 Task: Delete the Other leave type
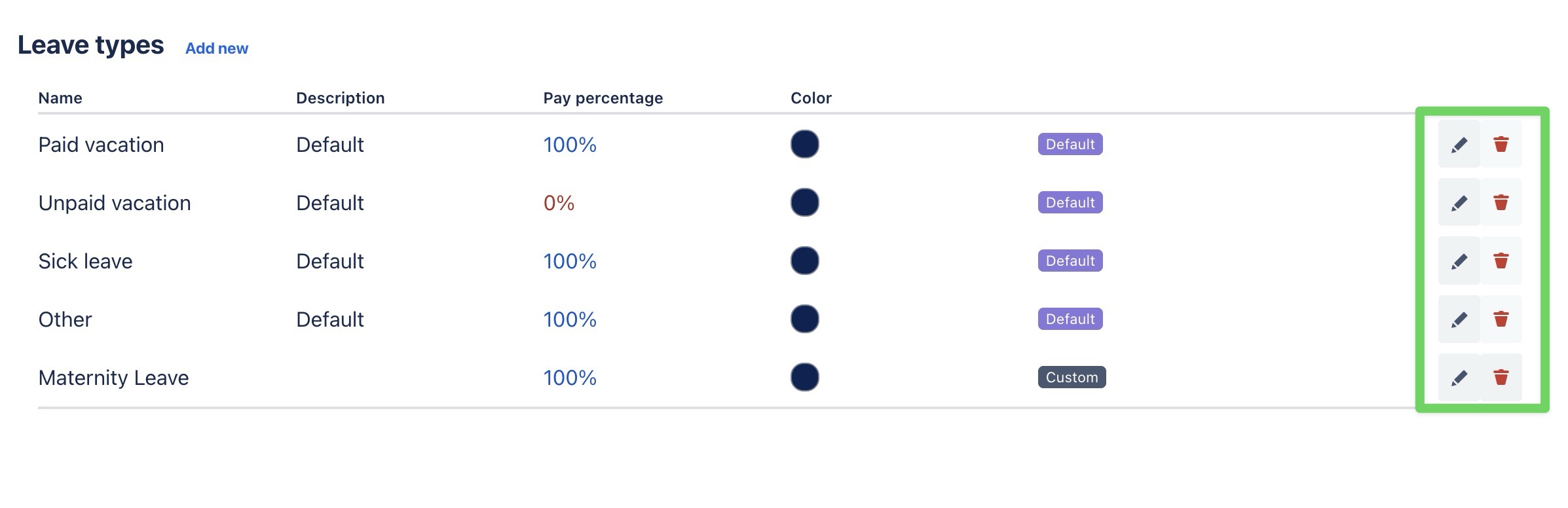tap(1501, 319)
